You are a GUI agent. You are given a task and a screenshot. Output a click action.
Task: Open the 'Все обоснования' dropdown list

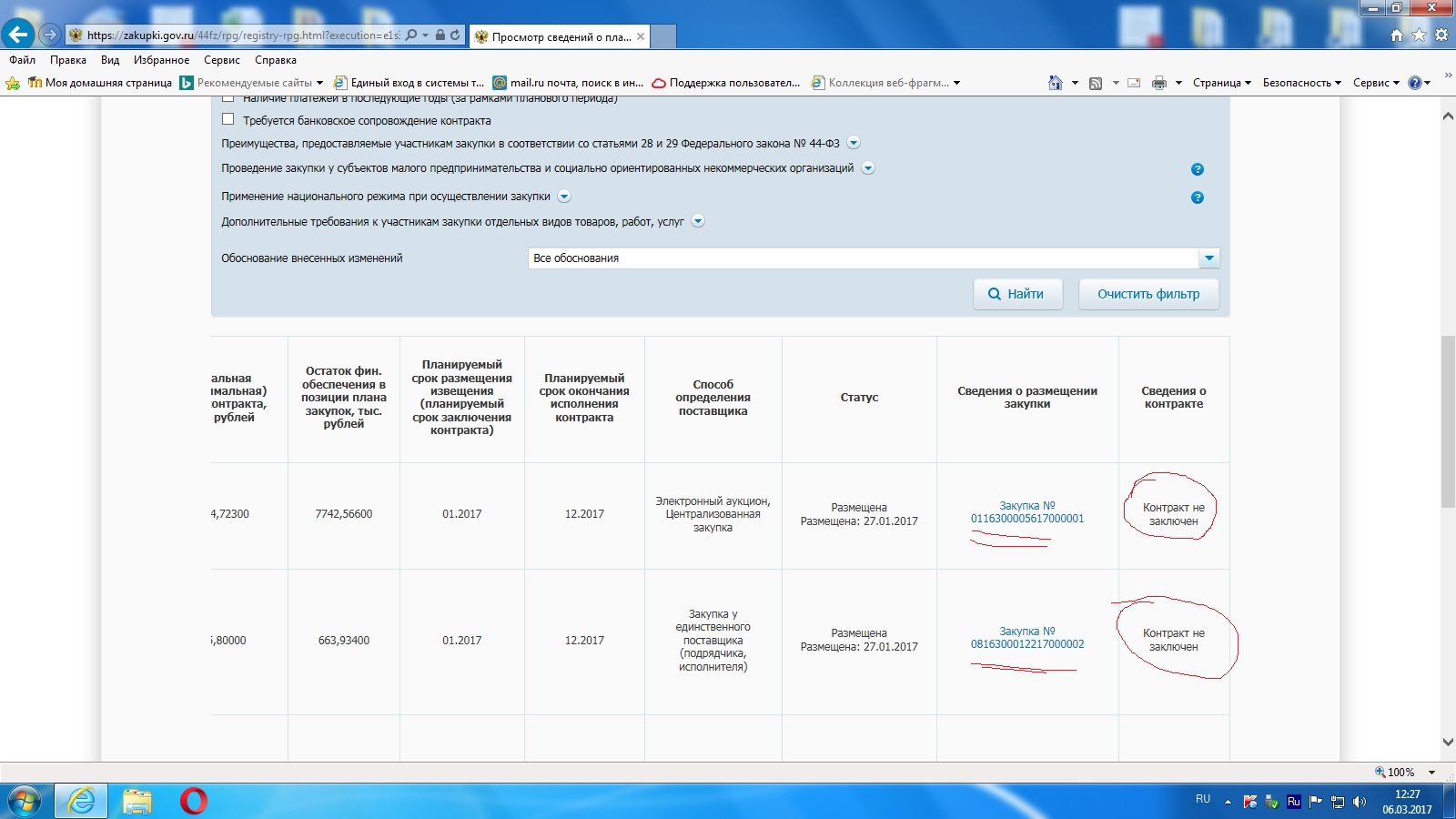(x=1208, y=258)
